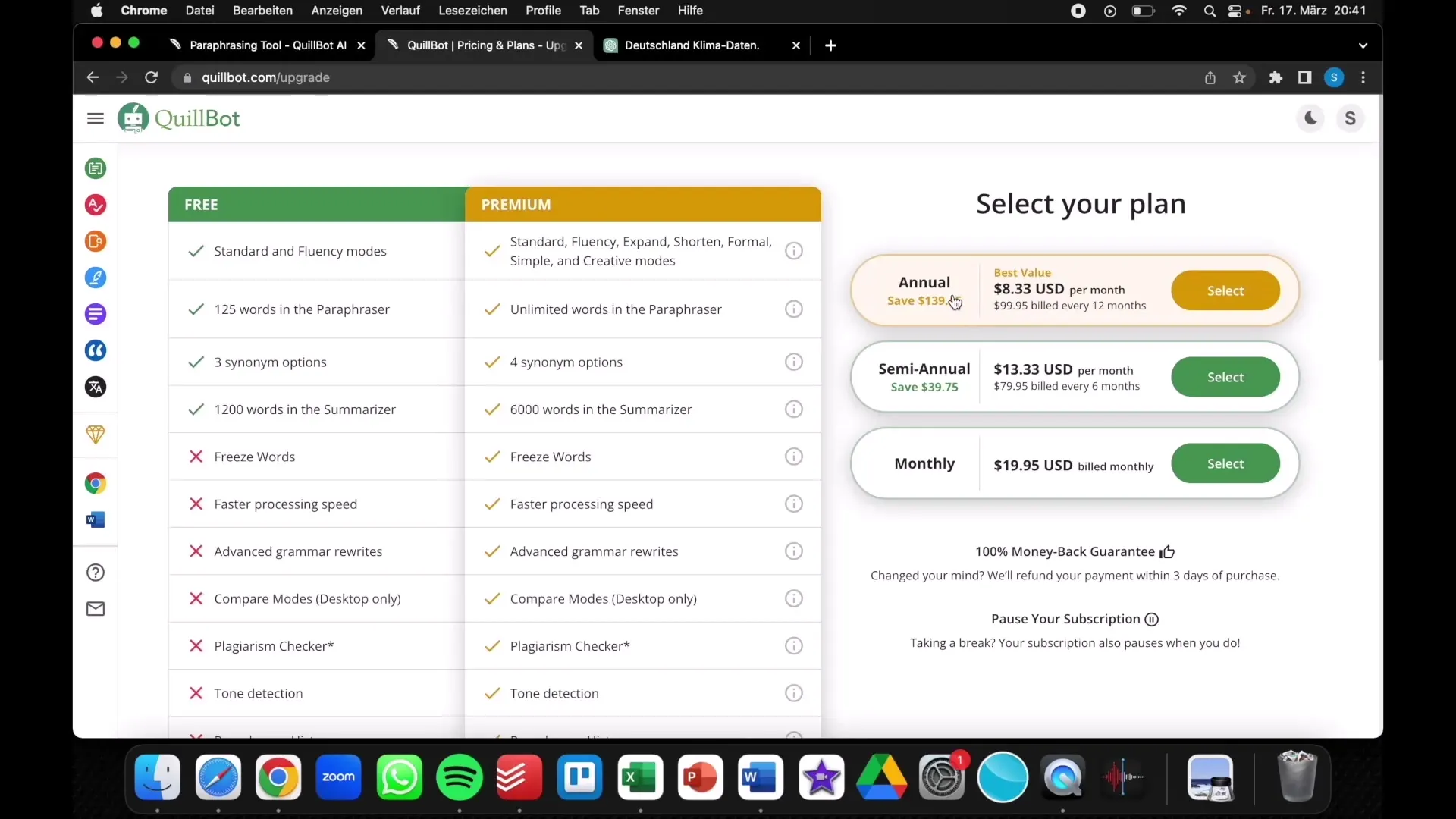The image size is (1456, 819).
Task: Switch to the Paraphrasing Tool tab
Action: [x=267, y=45]
